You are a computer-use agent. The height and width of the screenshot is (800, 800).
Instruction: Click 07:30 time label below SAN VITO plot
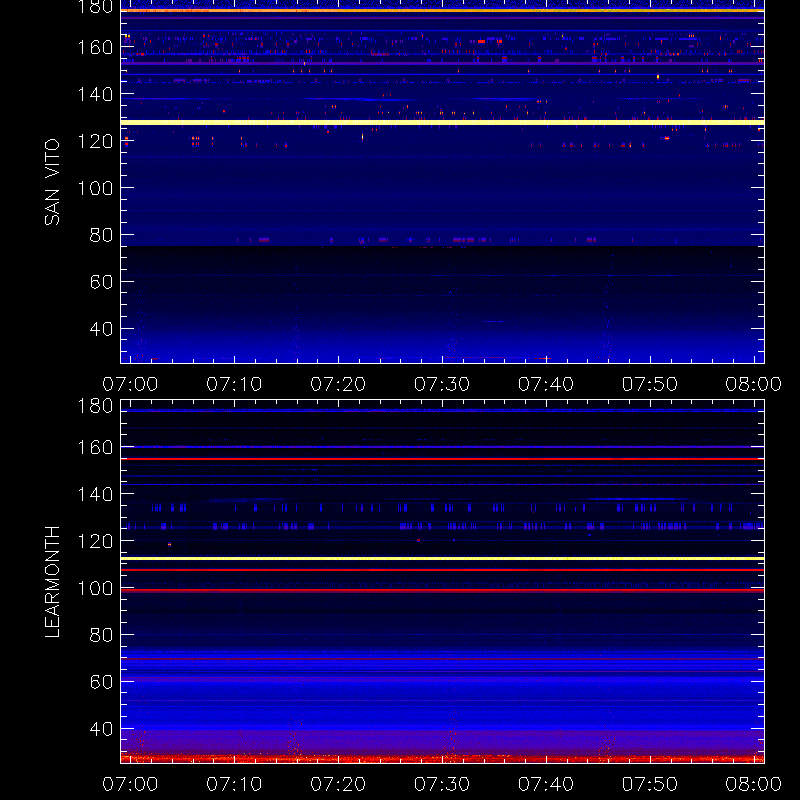click(x=442, y=384)
